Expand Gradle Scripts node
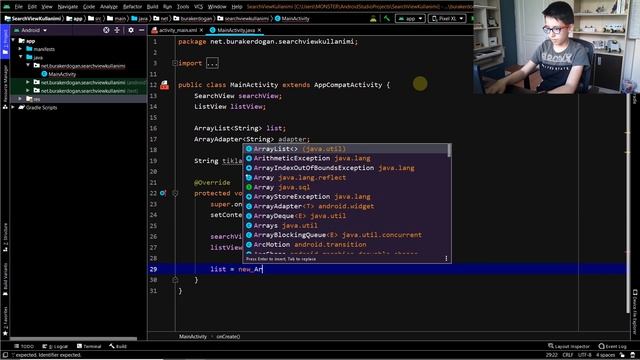 (x=13, y=107)
